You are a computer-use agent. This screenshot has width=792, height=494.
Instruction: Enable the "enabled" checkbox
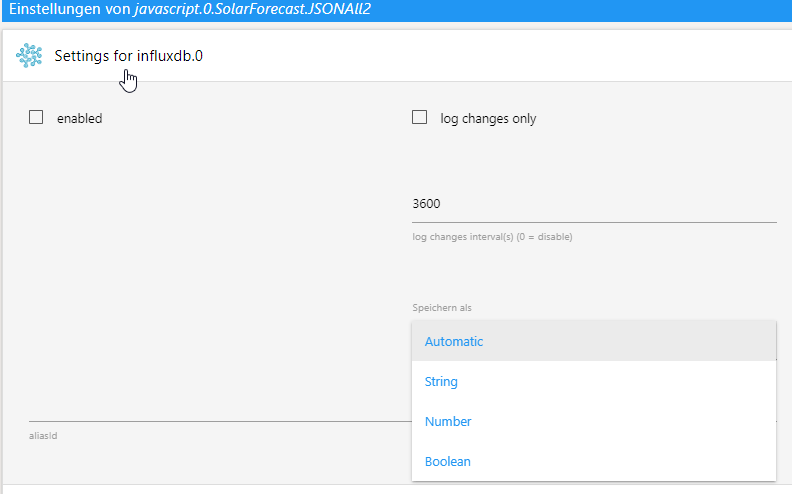tap(37, 118)
